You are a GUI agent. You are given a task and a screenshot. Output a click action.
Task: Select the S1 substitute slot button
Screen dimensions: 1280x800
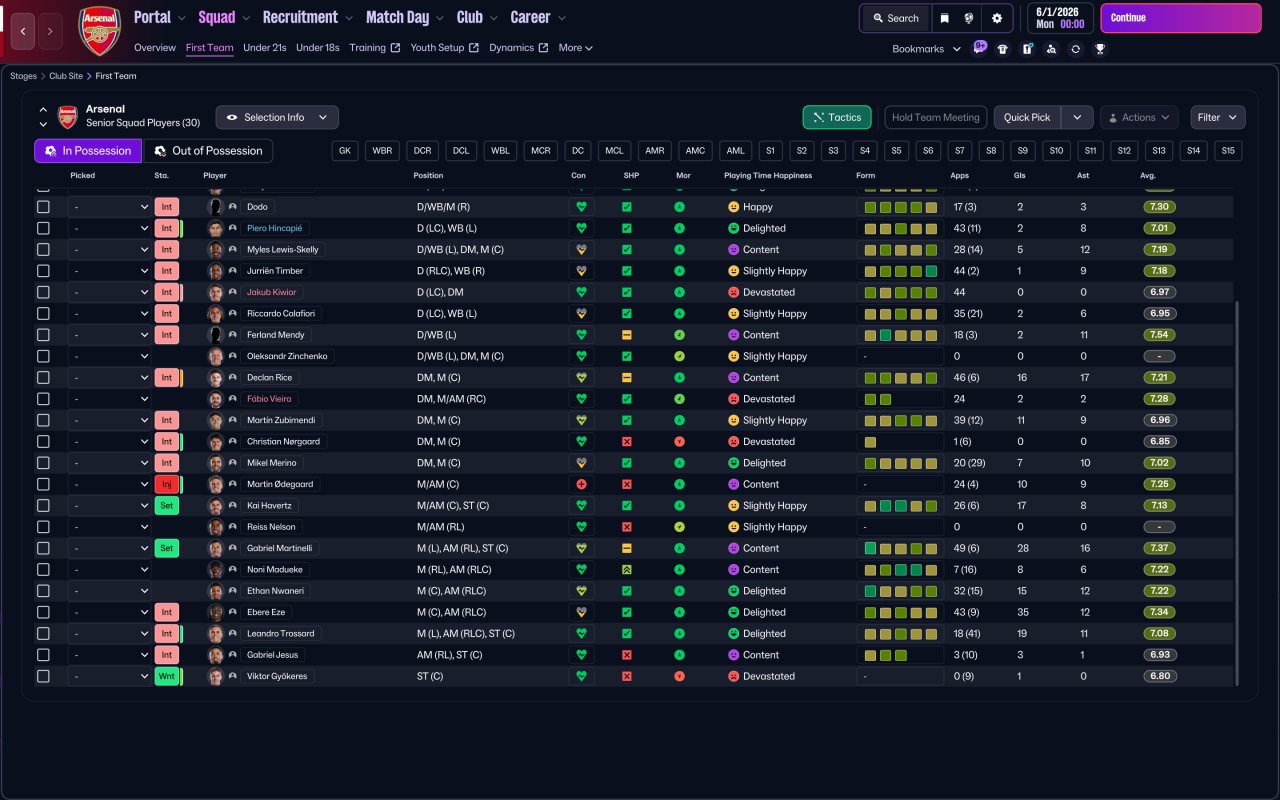[770, 151]
